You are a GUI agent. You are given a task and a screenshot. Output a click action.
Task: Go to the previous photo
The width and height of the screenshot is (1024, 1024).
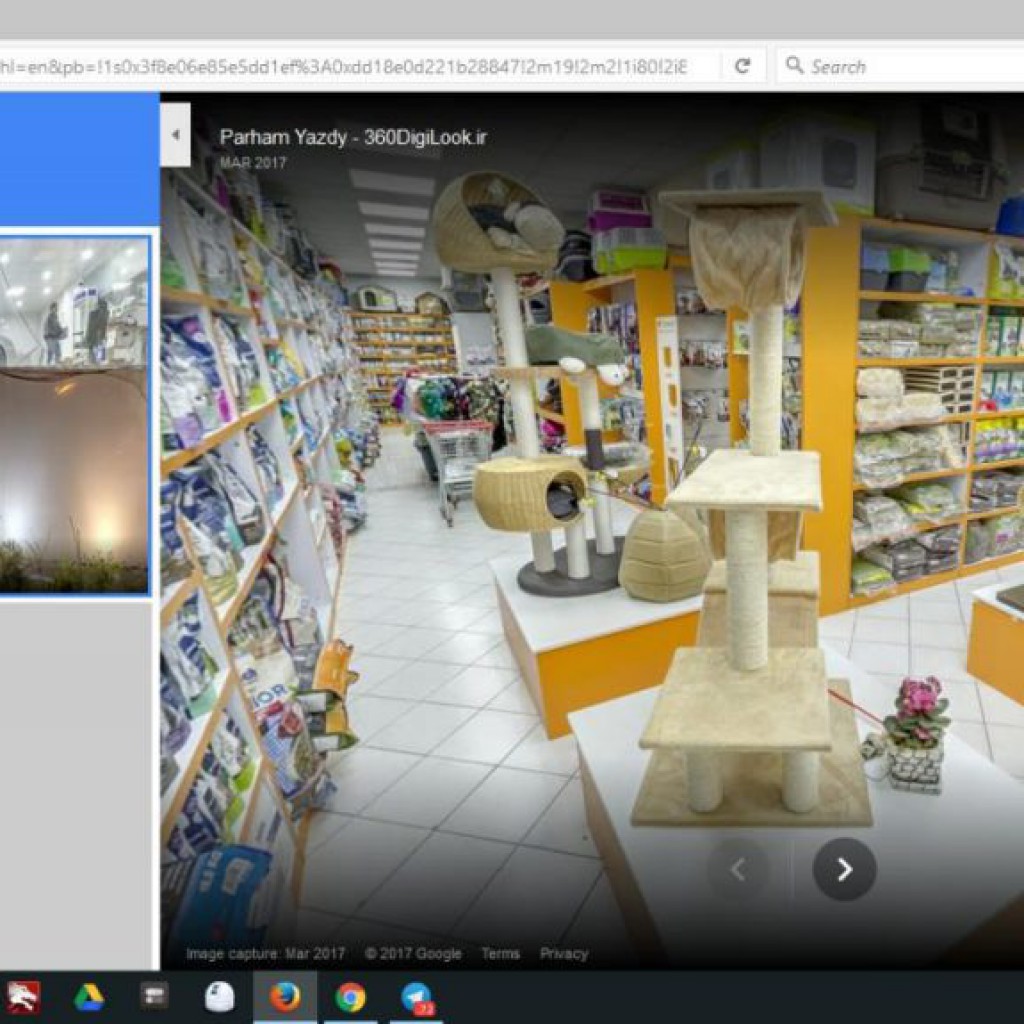click(x=738, y=870)
